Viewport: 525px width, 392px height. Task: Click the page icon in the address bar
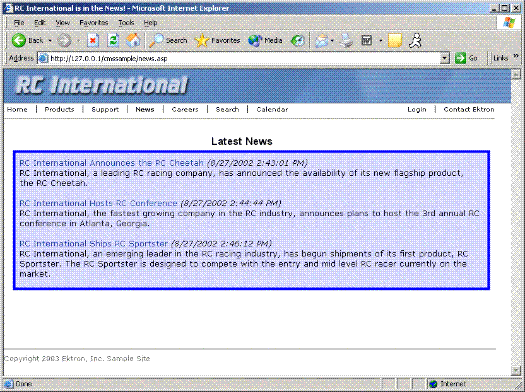click(x=43, y=58)
